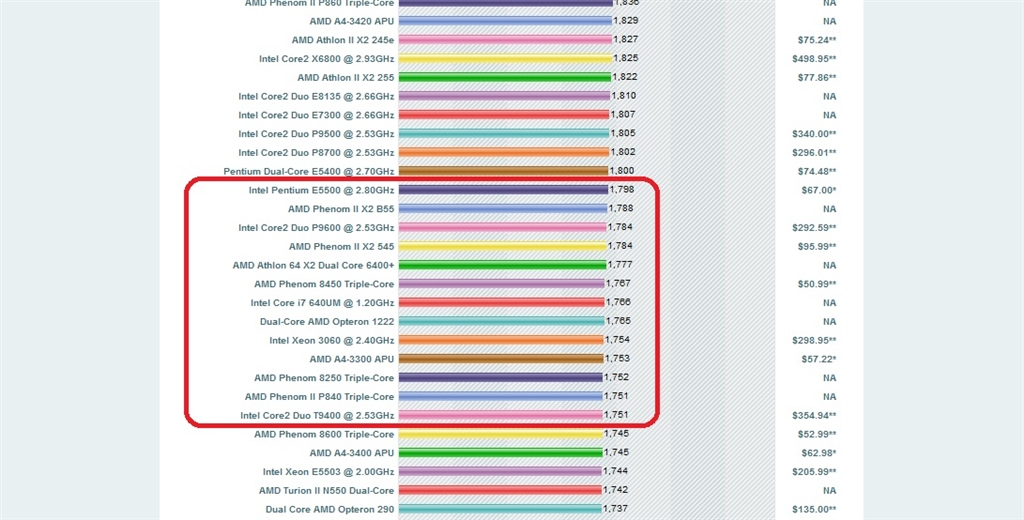Open Pentium Dual-Core E5400 @ 2.70GHz link

309,172
